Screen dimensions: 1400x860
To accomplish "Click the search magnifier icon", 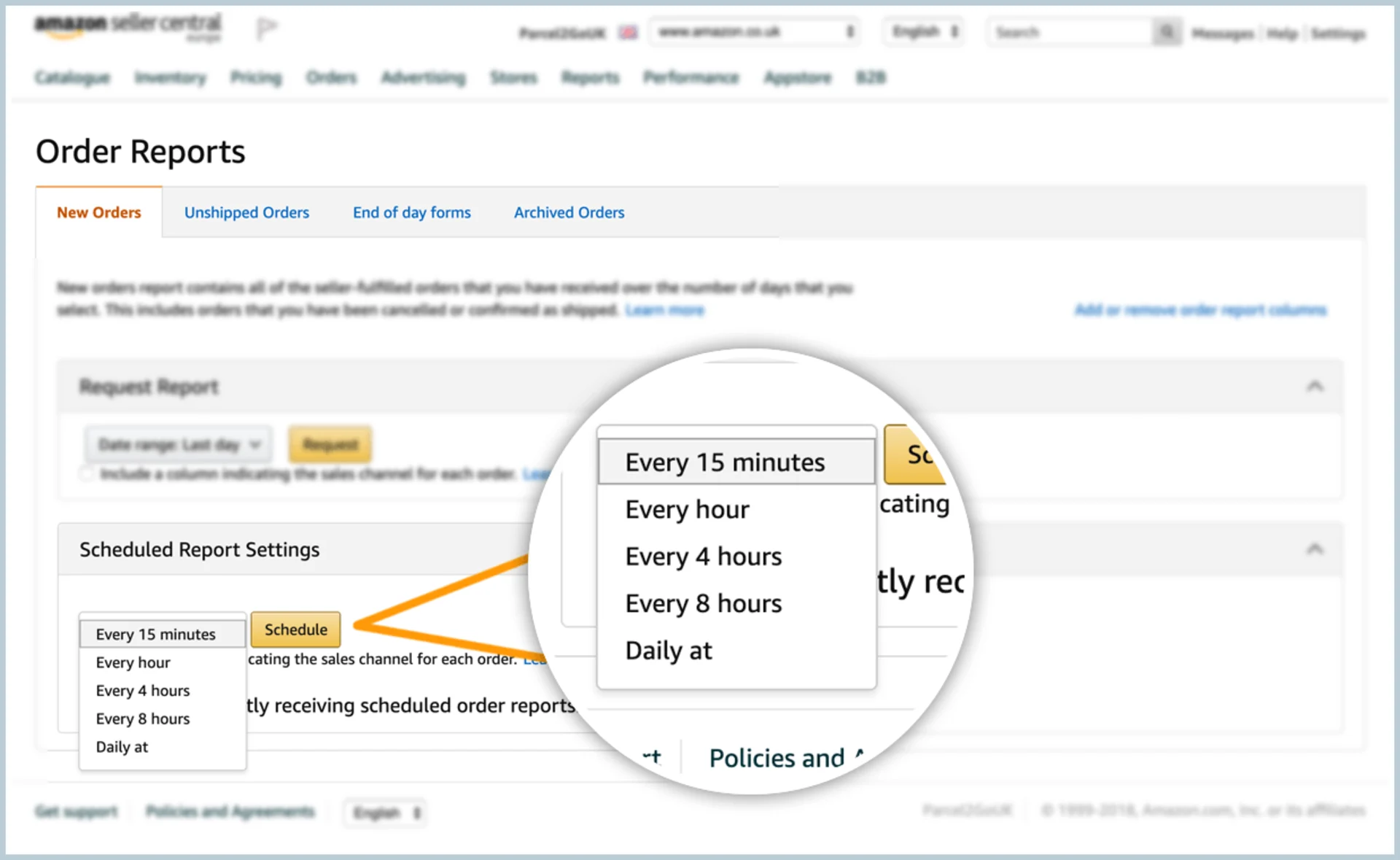I will point(1167,31).
